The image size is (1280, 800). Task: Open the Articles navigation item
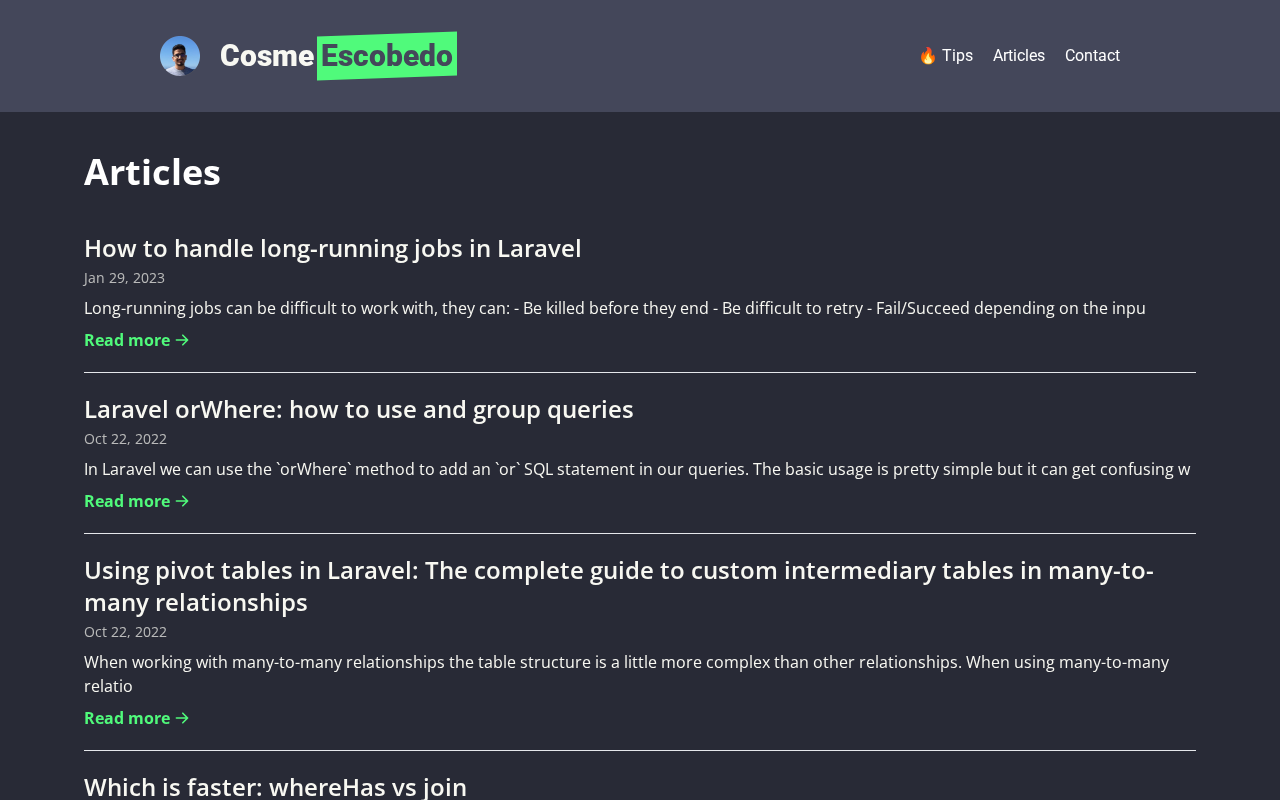pos(1018,56)
